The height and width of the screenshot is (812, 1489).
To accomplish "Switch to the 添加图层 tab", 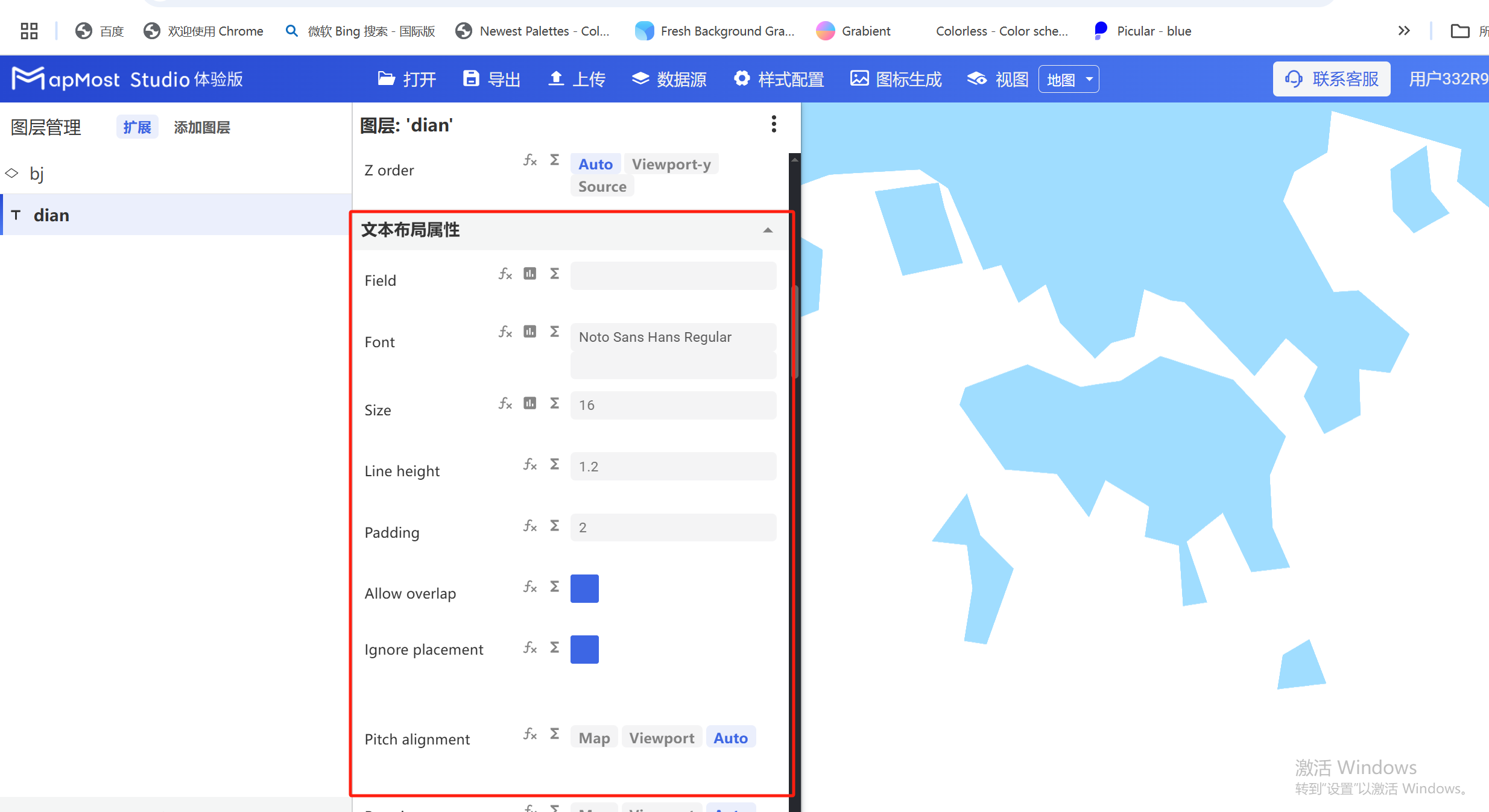I will pos(201,127).
